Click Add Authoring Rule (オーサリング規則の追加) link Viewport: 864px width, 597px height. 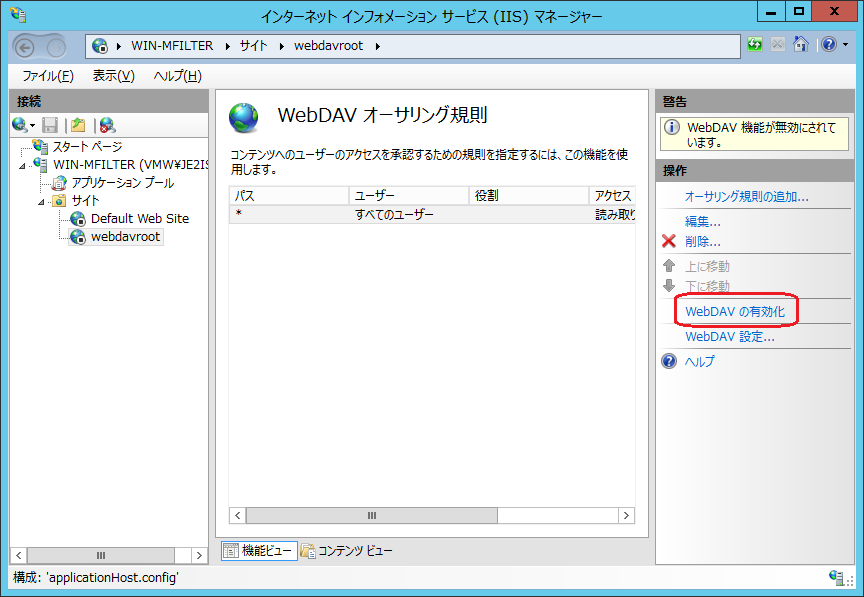pyautogui.click(x=746, y=197)
